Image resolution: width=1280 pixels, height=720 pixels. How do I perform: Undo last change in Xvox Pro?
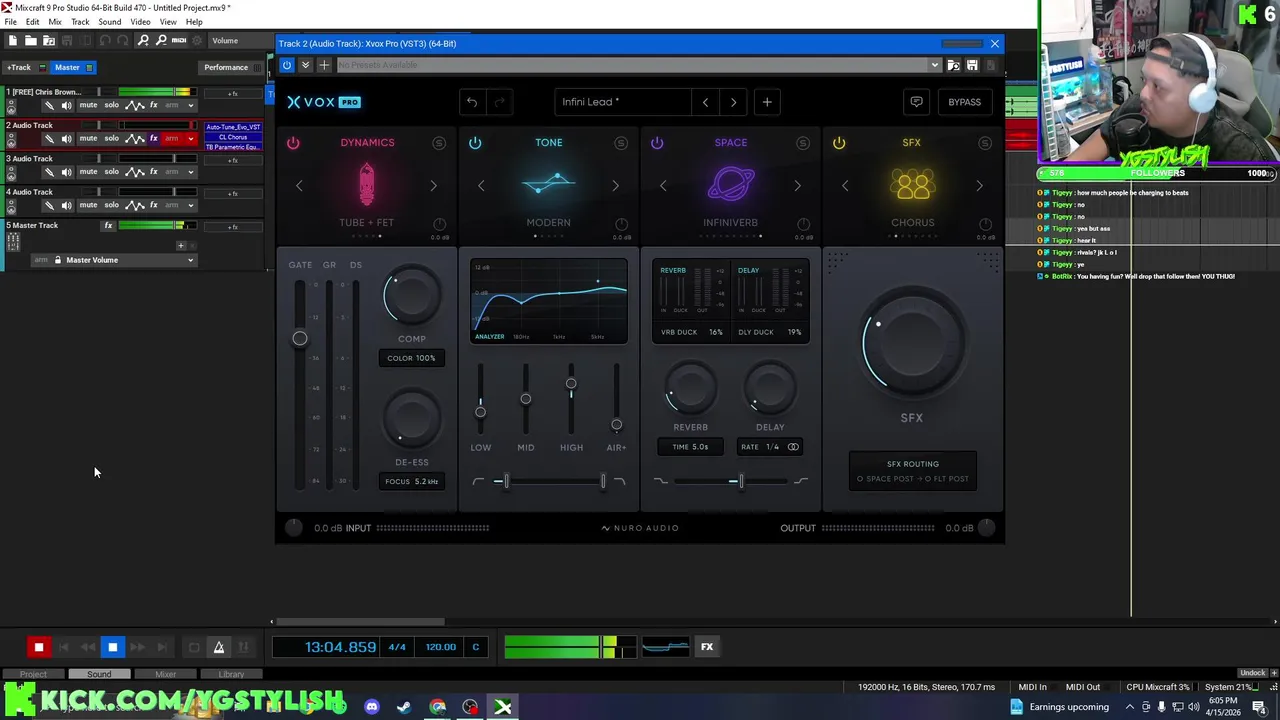(x=472, y=101)
